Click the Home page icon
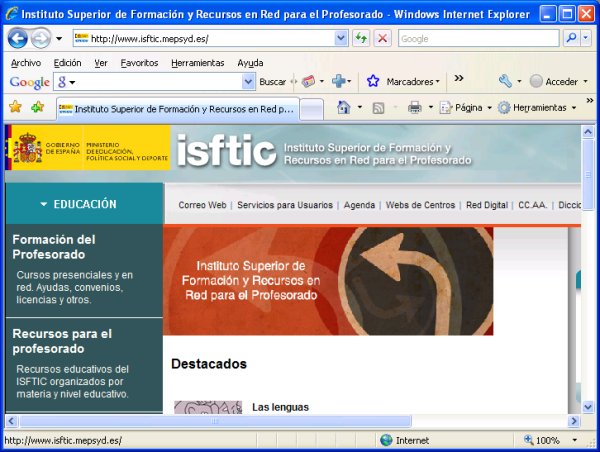Image resolution: width=600 pixels, height=452 pixels. coord(343,107)
